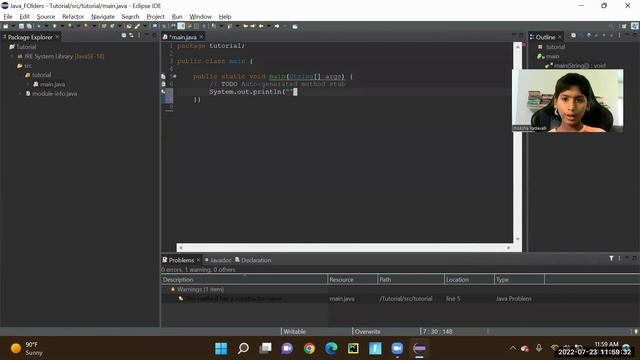Open main.java in Package Explorer
This screenshot has width=640, height=360.
point(52,84)
